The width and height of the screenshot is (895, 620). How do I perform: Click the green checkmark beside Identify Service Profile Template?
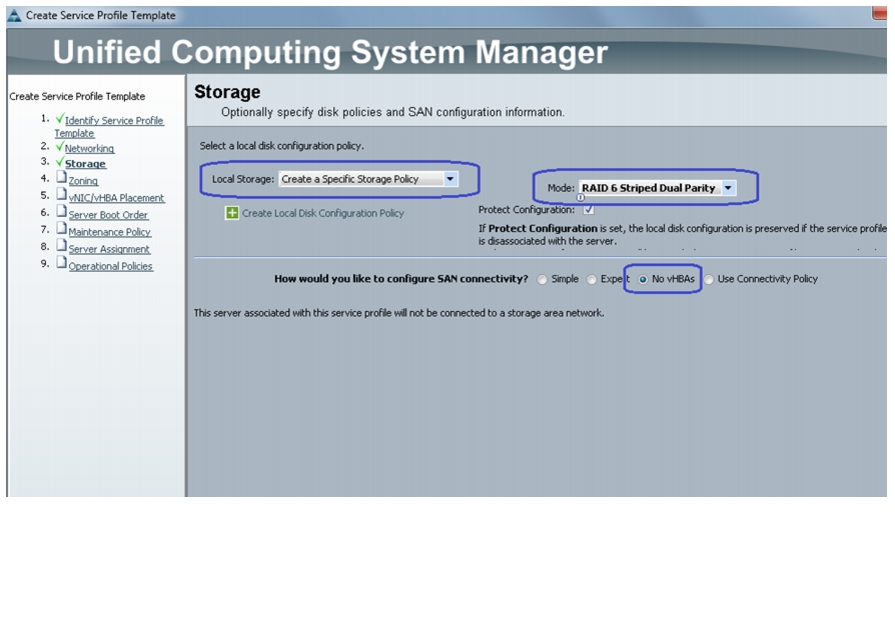coord(59,118)
